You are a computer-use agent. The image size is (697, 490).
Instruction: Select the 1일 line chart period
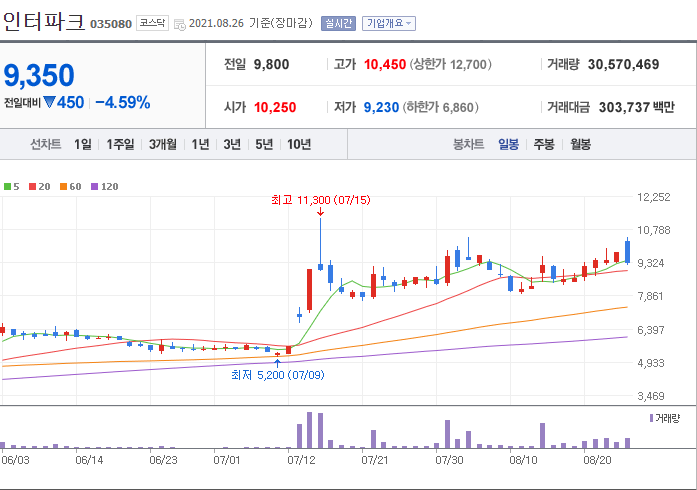83,144
